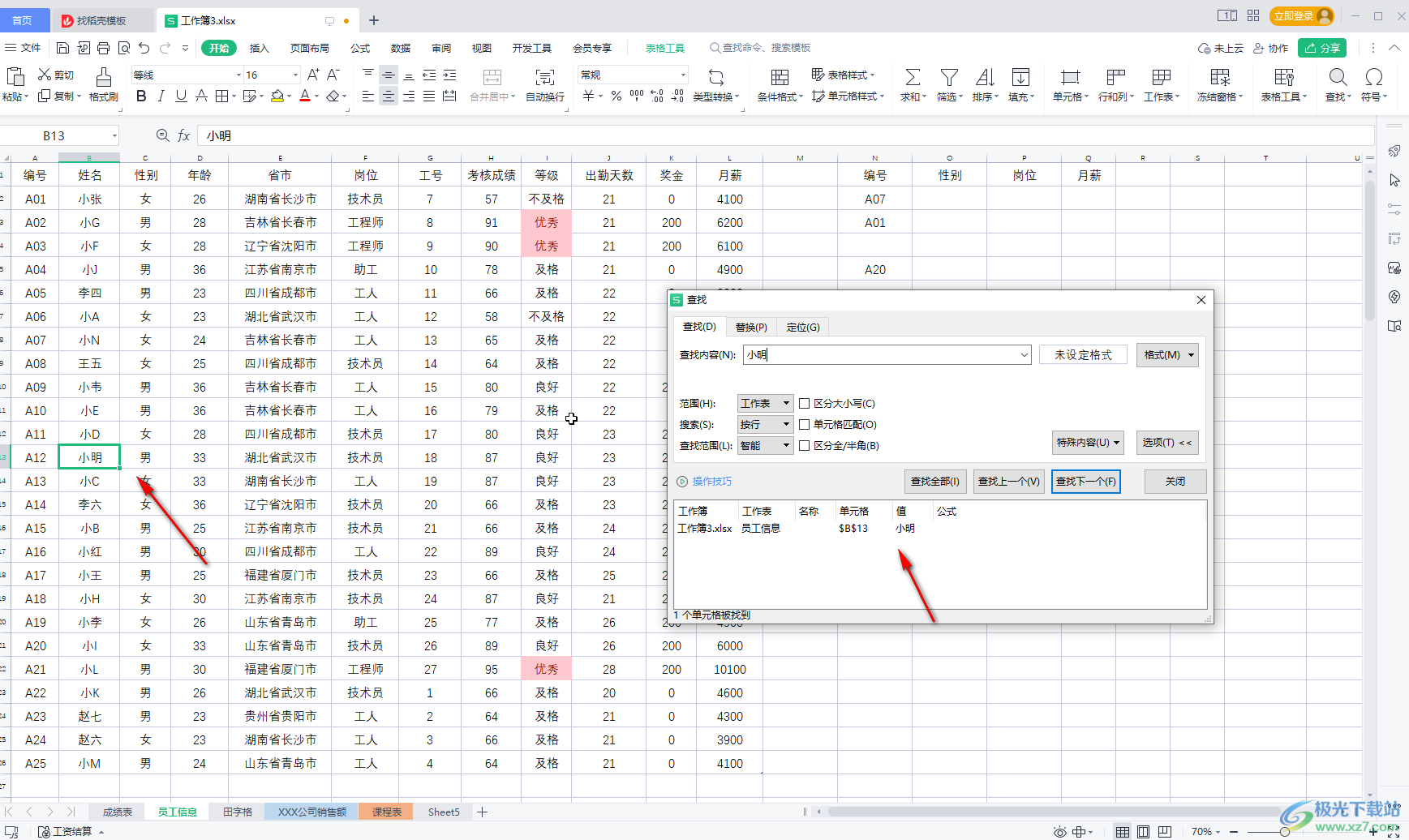
Task: Enable the 单元格匹配 (match entire cell) checkbox
Action: [x=805, y=424]
